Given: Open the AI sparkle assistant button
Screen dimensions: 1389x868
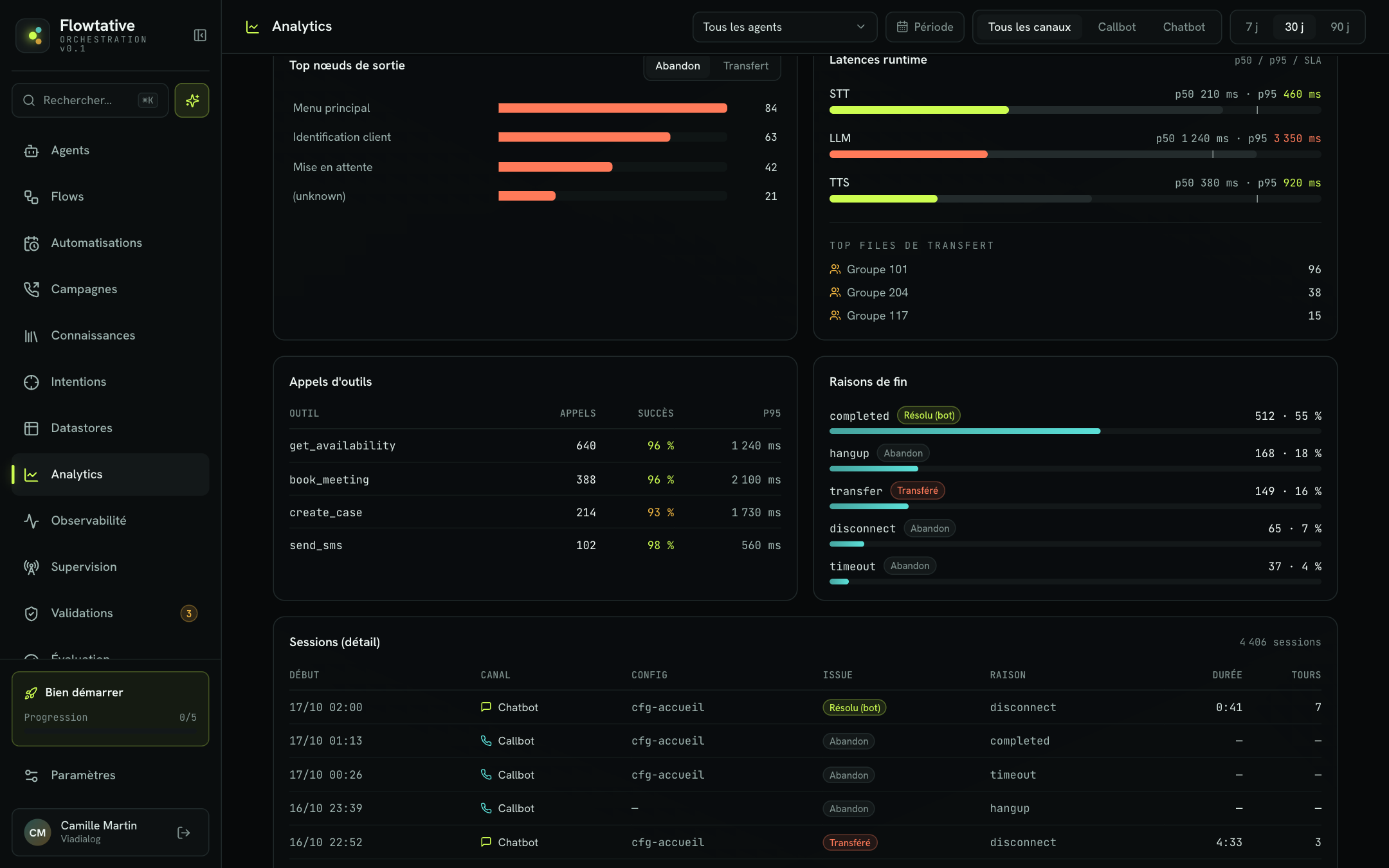Looking at the screenshot, I should pos(192,100).
